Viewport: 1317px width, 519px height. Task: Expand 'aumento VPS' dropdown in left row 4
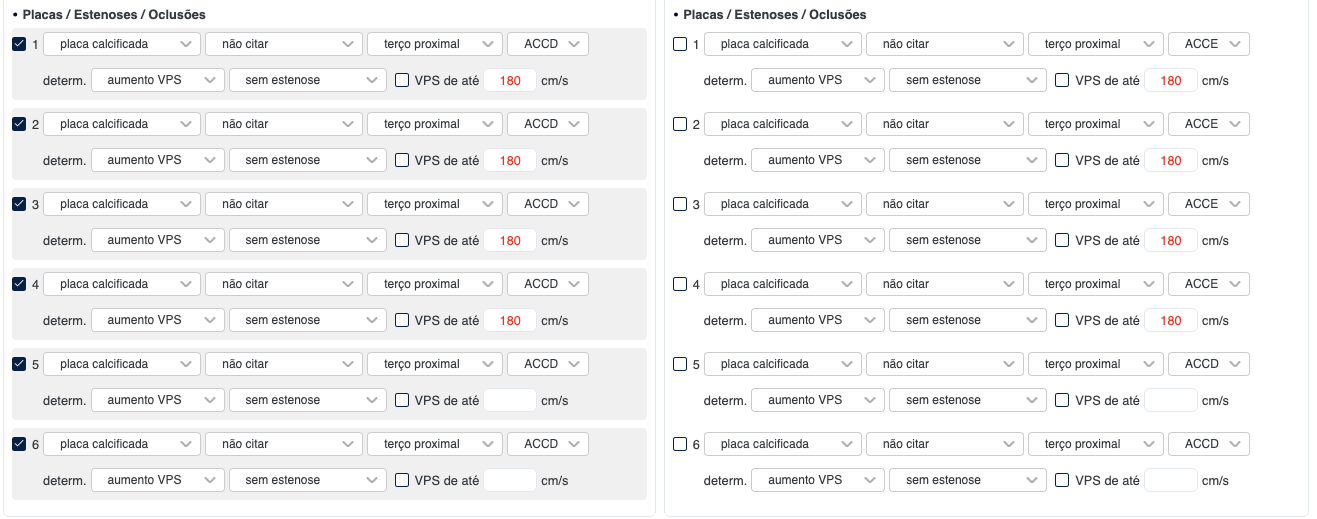coord(157,320)
